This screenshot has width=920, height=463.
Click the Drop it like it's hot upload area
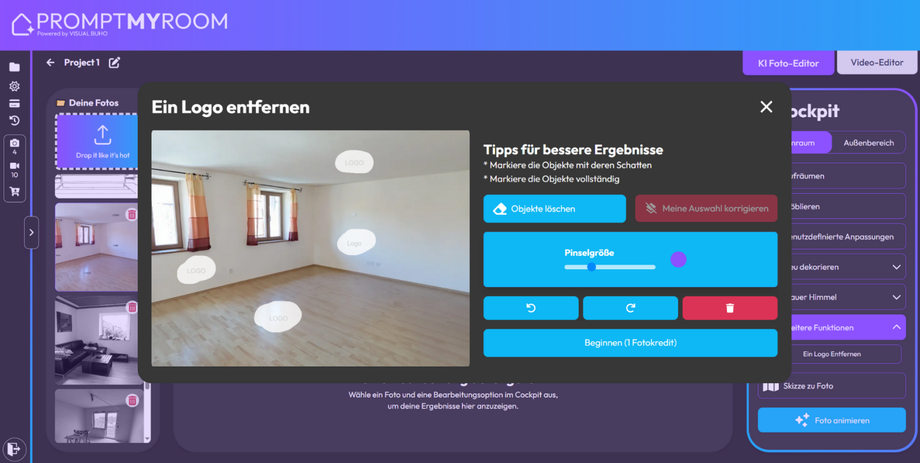pyautogui.click(x=97, y=141)
